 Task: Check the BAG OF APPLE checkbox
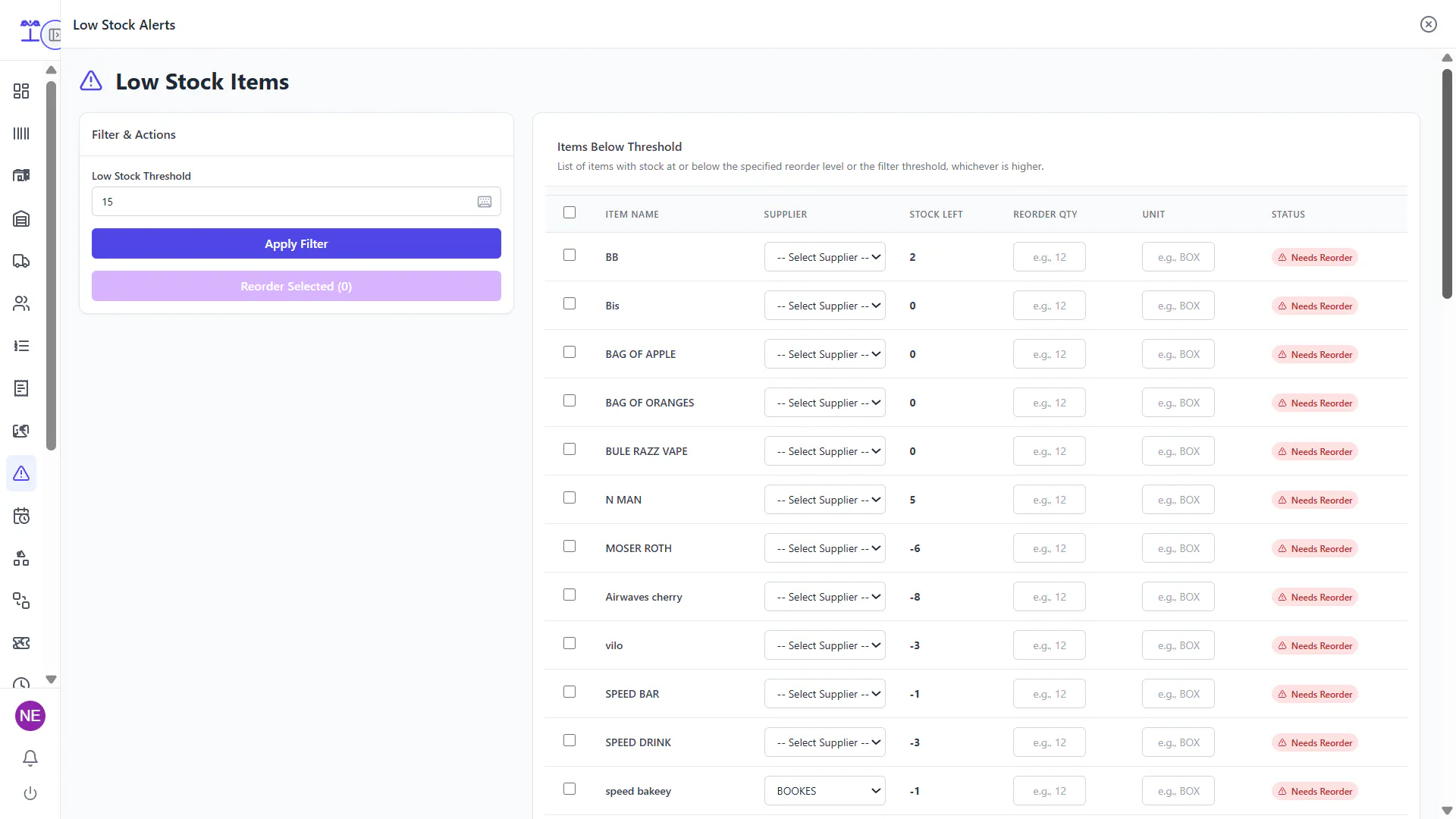570,352
